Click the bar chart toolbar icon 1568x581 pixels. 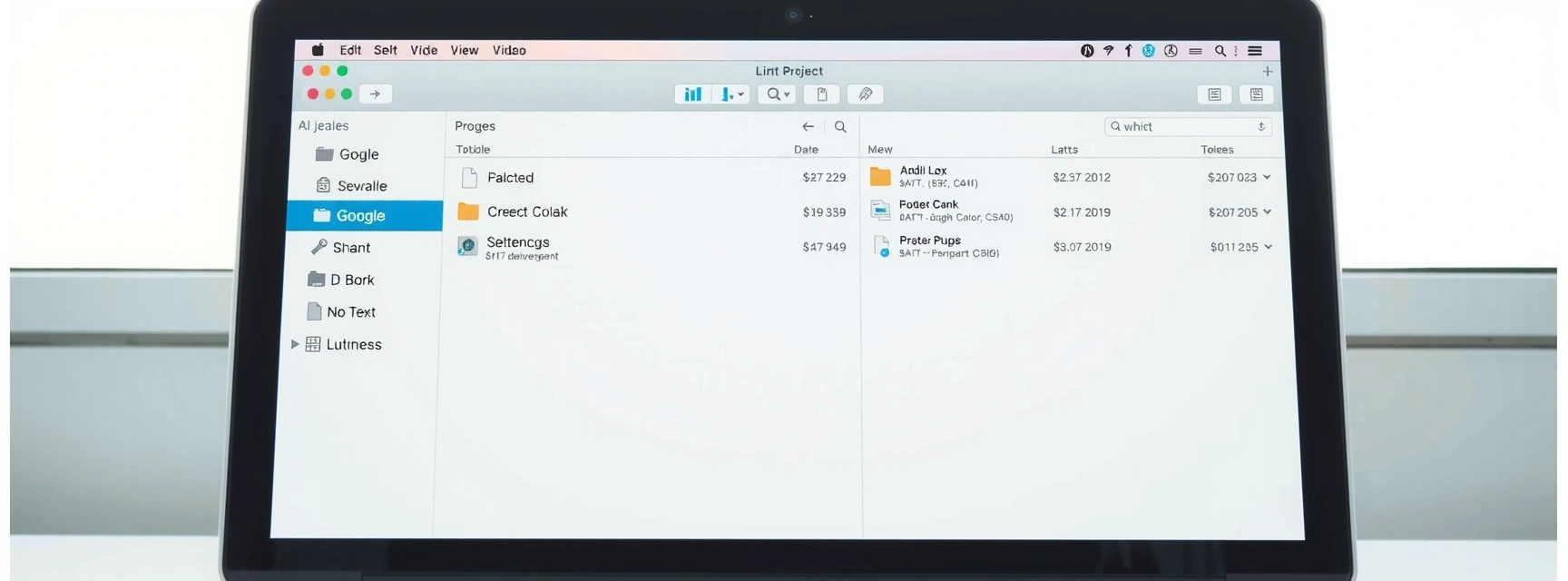pos(692,94)
